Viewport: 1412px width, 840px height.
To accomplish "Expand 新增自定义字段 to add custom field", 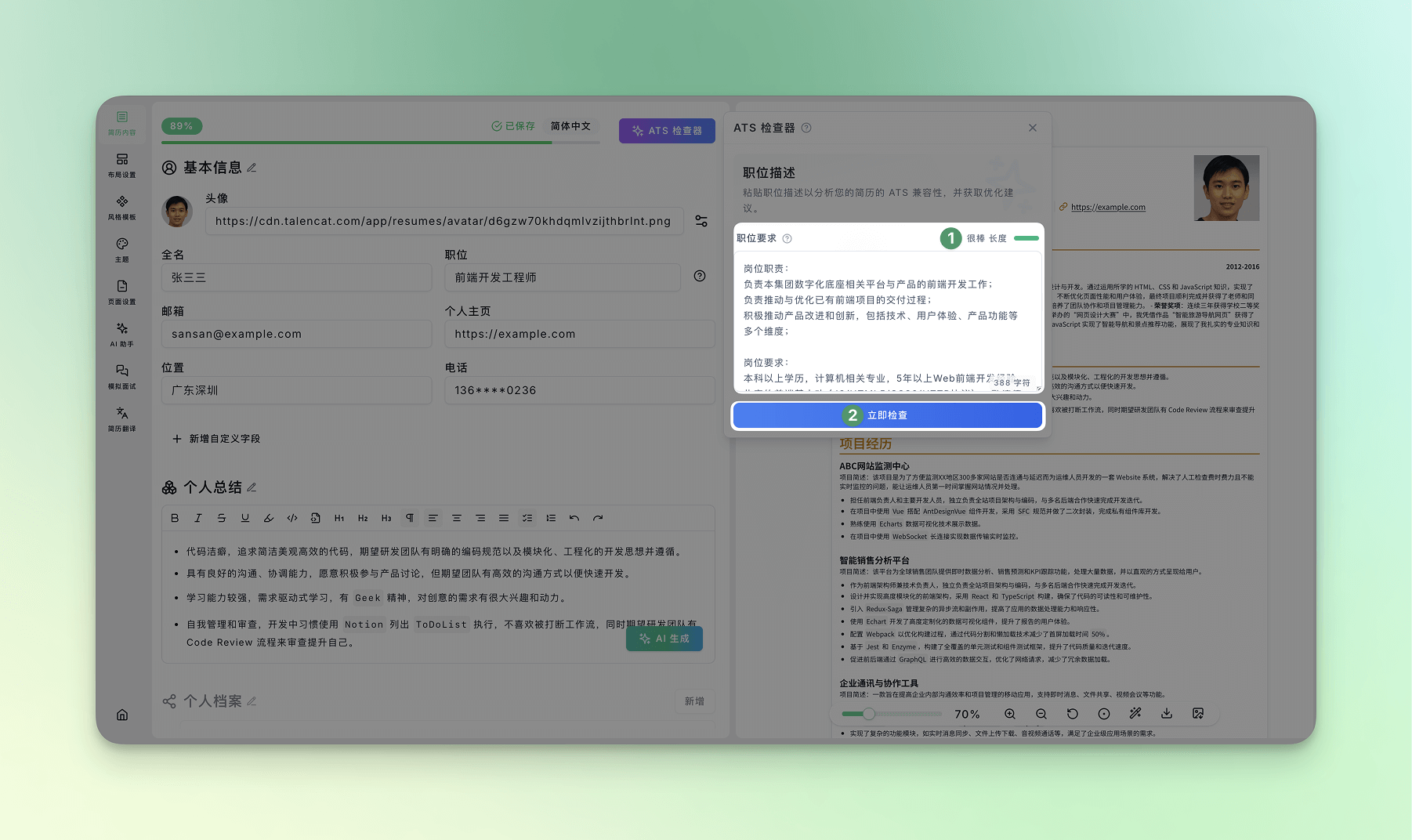I will pyautogui.click(x=216, y=439).
